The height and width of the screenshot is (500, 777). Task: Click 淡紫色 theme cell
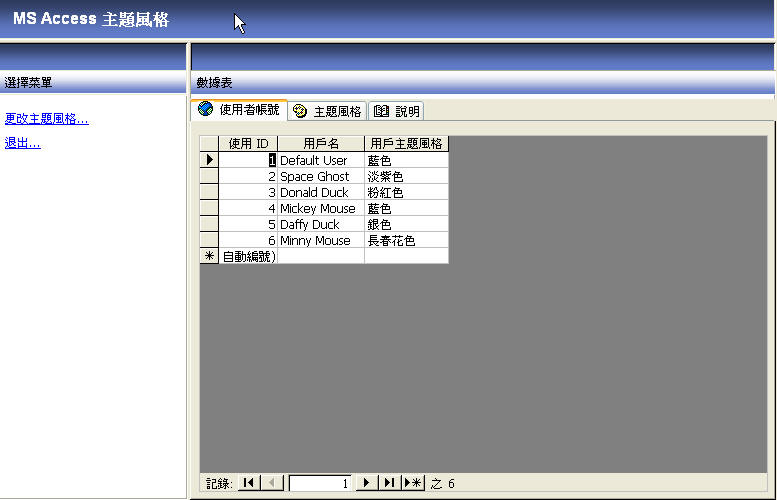coord(406,176)
